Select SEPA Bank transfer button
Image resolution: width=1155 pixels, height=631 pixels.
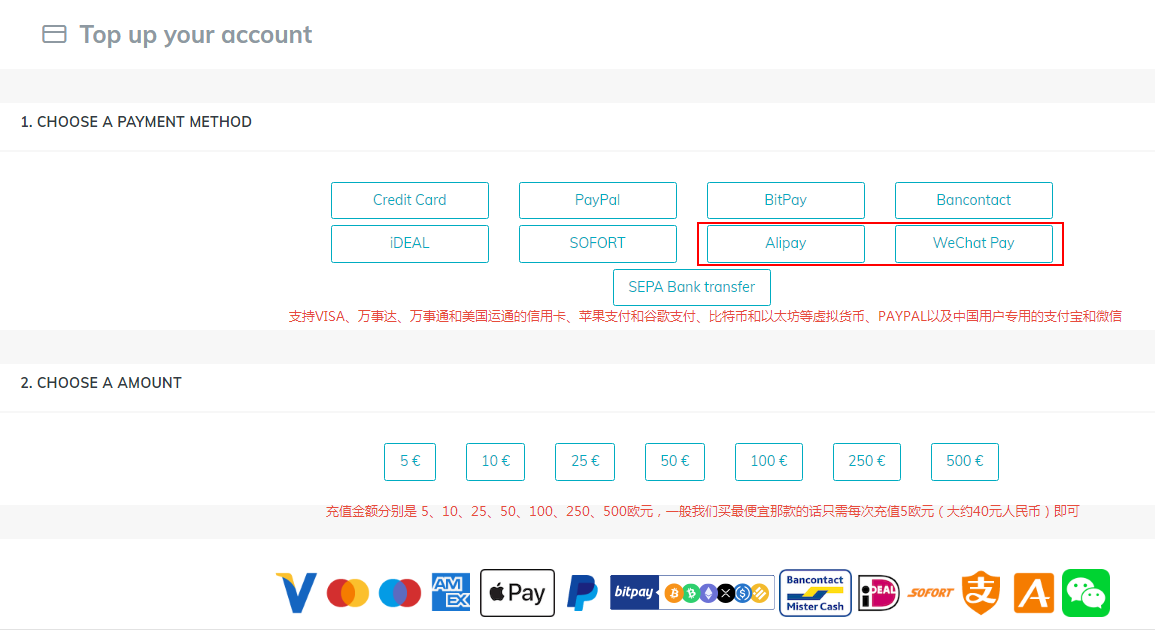pos(692,287)
